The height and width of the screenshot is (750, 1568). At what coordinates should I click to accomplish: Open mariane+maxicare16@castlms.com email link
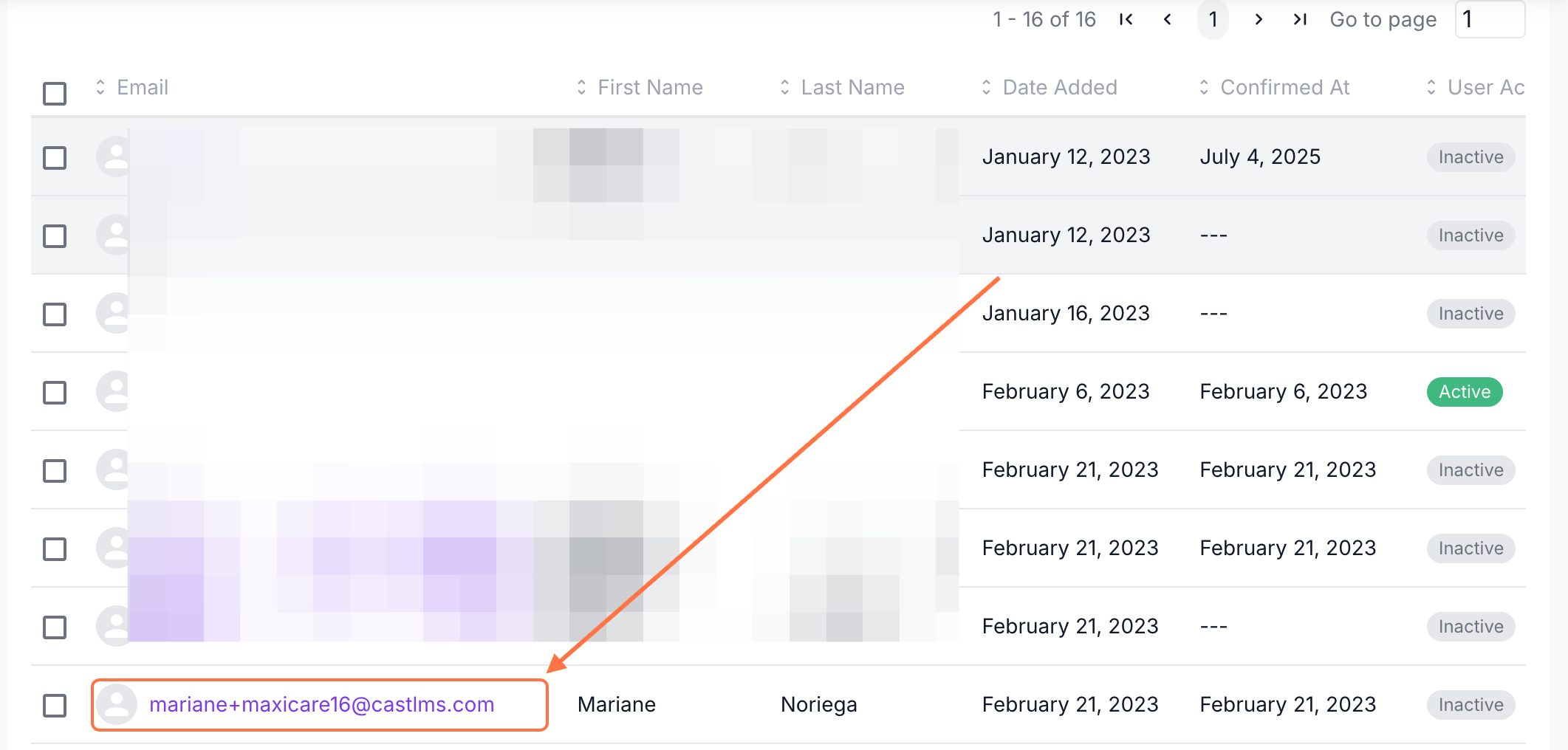tap(321, 705)
